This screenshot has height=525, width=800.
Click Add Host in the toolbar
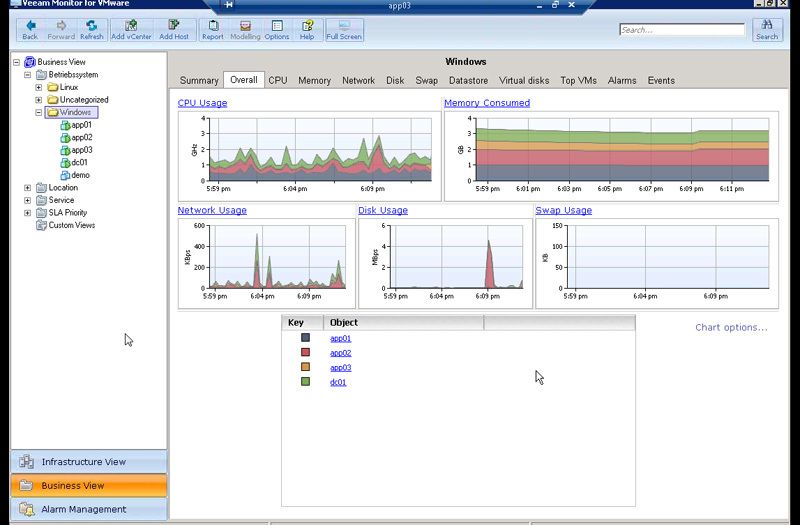pos(174,30)
